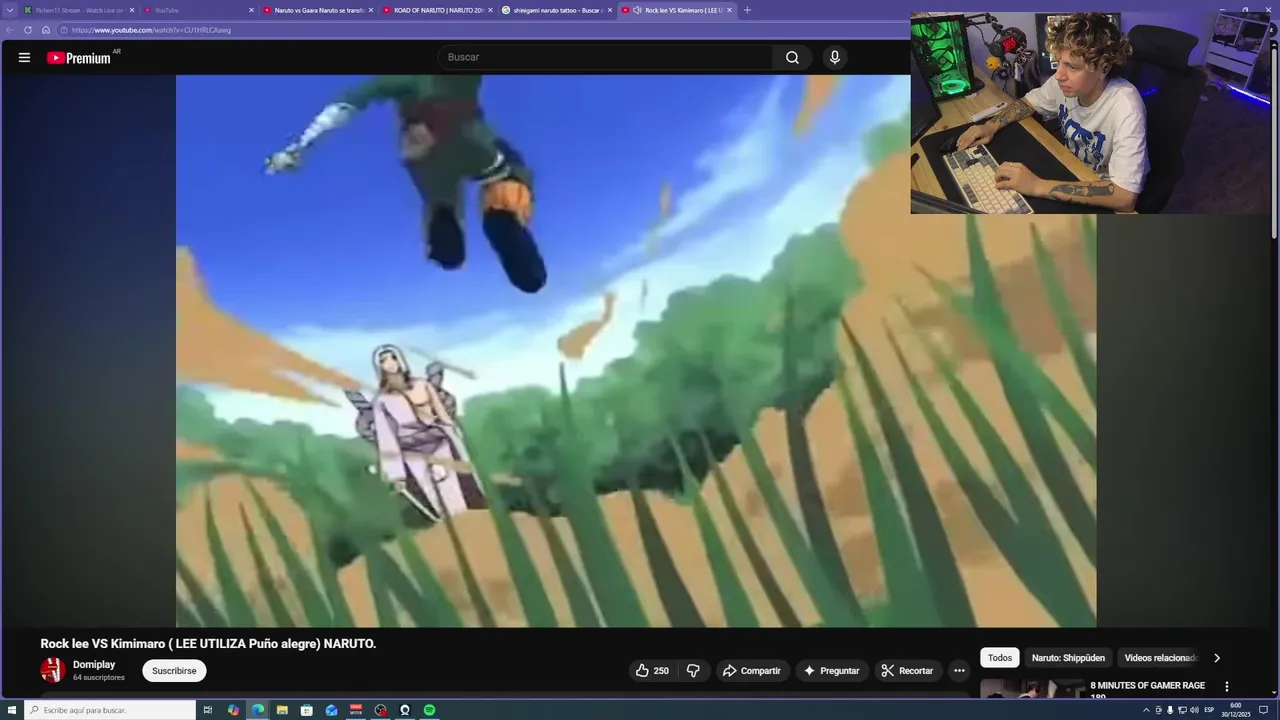The image size is (1280, 720).
Task: Reload the page in browser
Action: tap(28, 30)
